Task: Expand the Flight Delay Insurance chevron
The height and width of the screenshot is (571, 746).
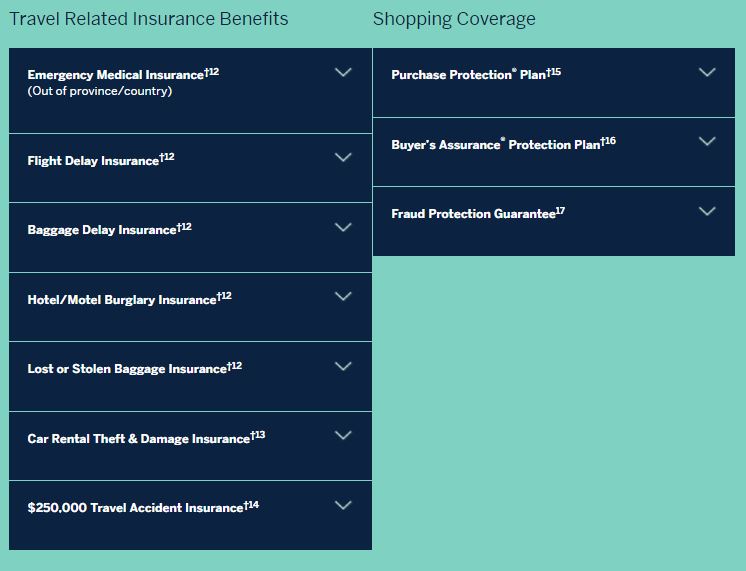Action: tap(343, 158)
